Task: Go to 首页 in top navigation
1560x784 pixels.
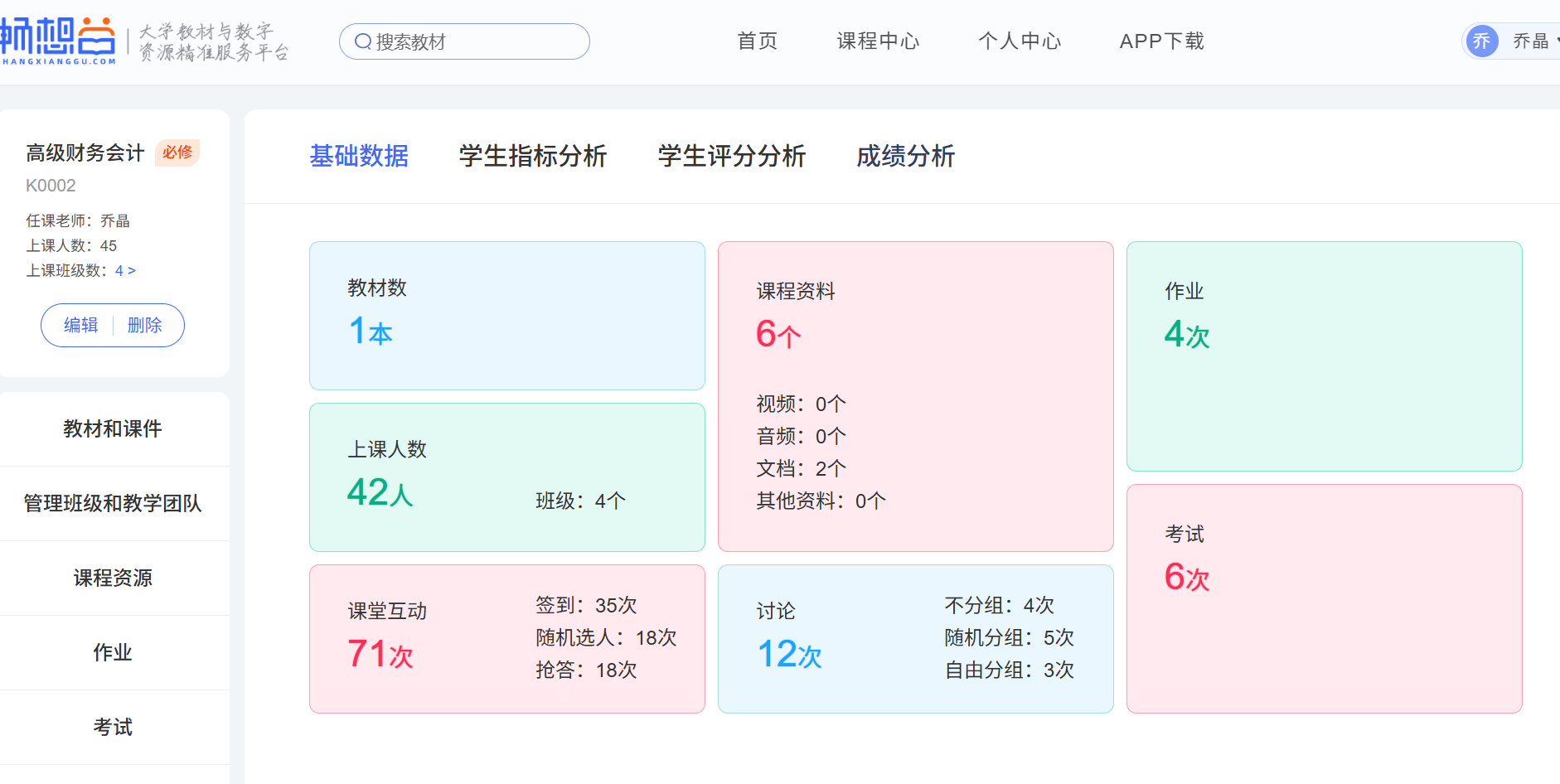Action: coord(757,41)
